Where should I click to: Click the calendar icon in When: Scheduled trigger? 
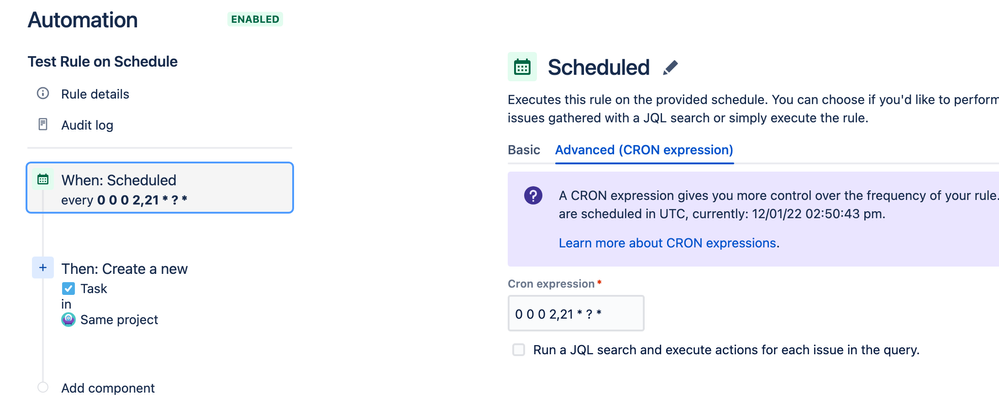coord(43,180)
